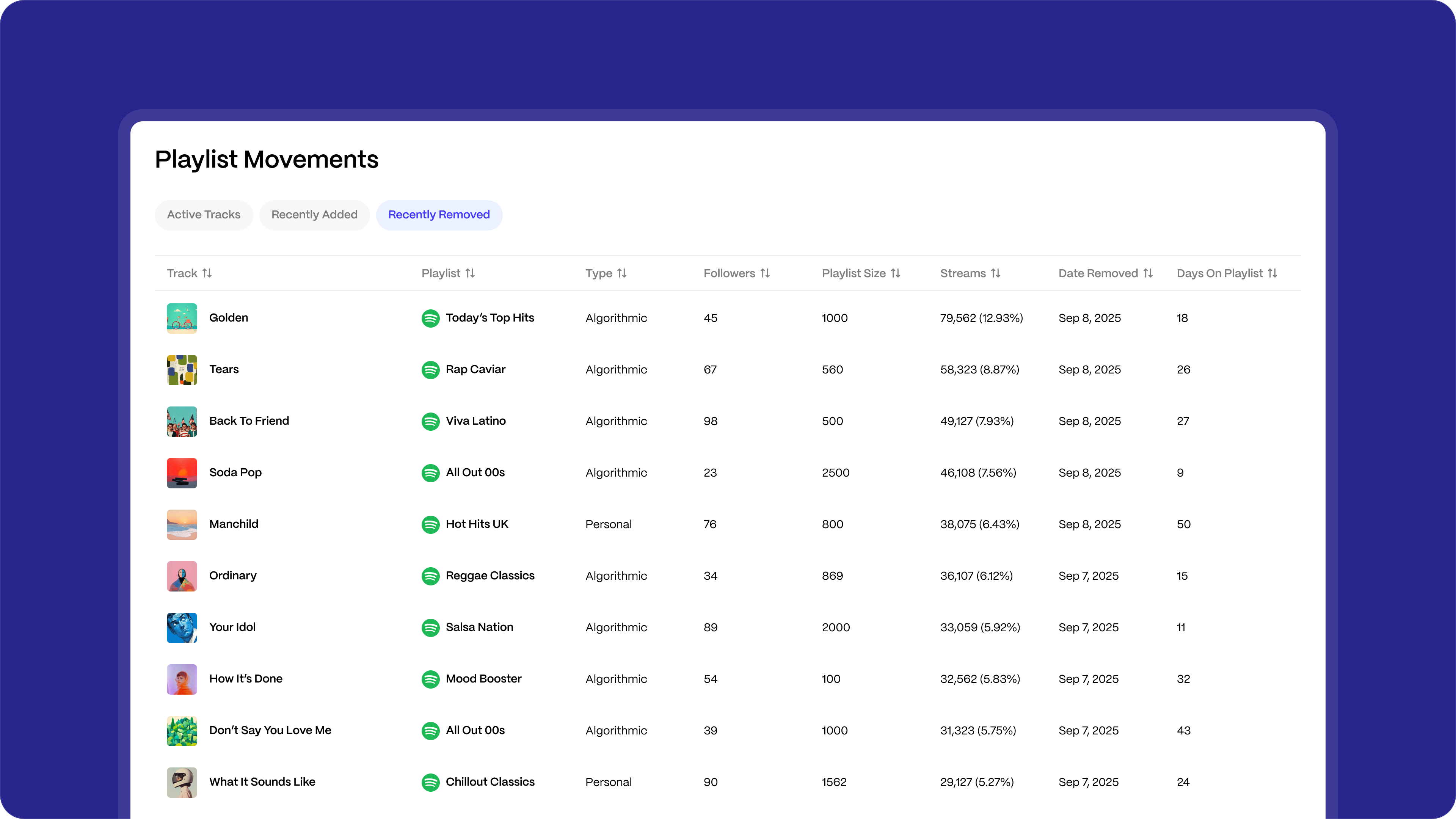The height and width of the screenshot is (819, 1456).
Task: Click the Soda Pop cover art
Action: pos(182,473)
